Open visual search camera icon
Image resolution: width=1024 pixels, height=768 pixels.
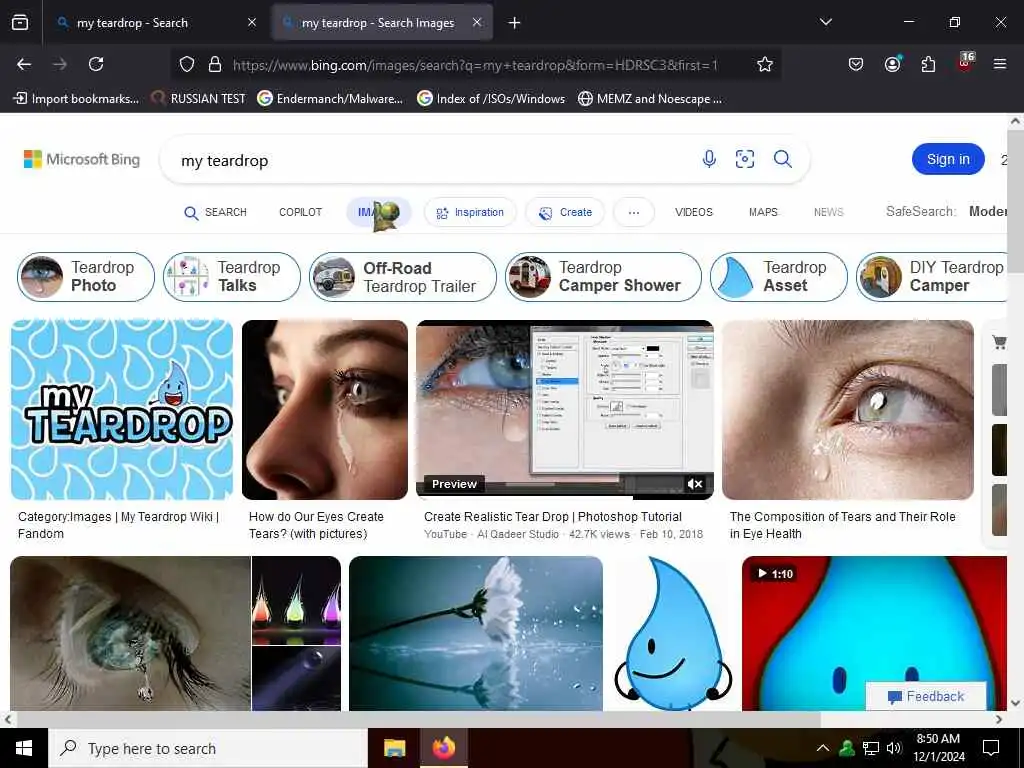pos(744,159)
